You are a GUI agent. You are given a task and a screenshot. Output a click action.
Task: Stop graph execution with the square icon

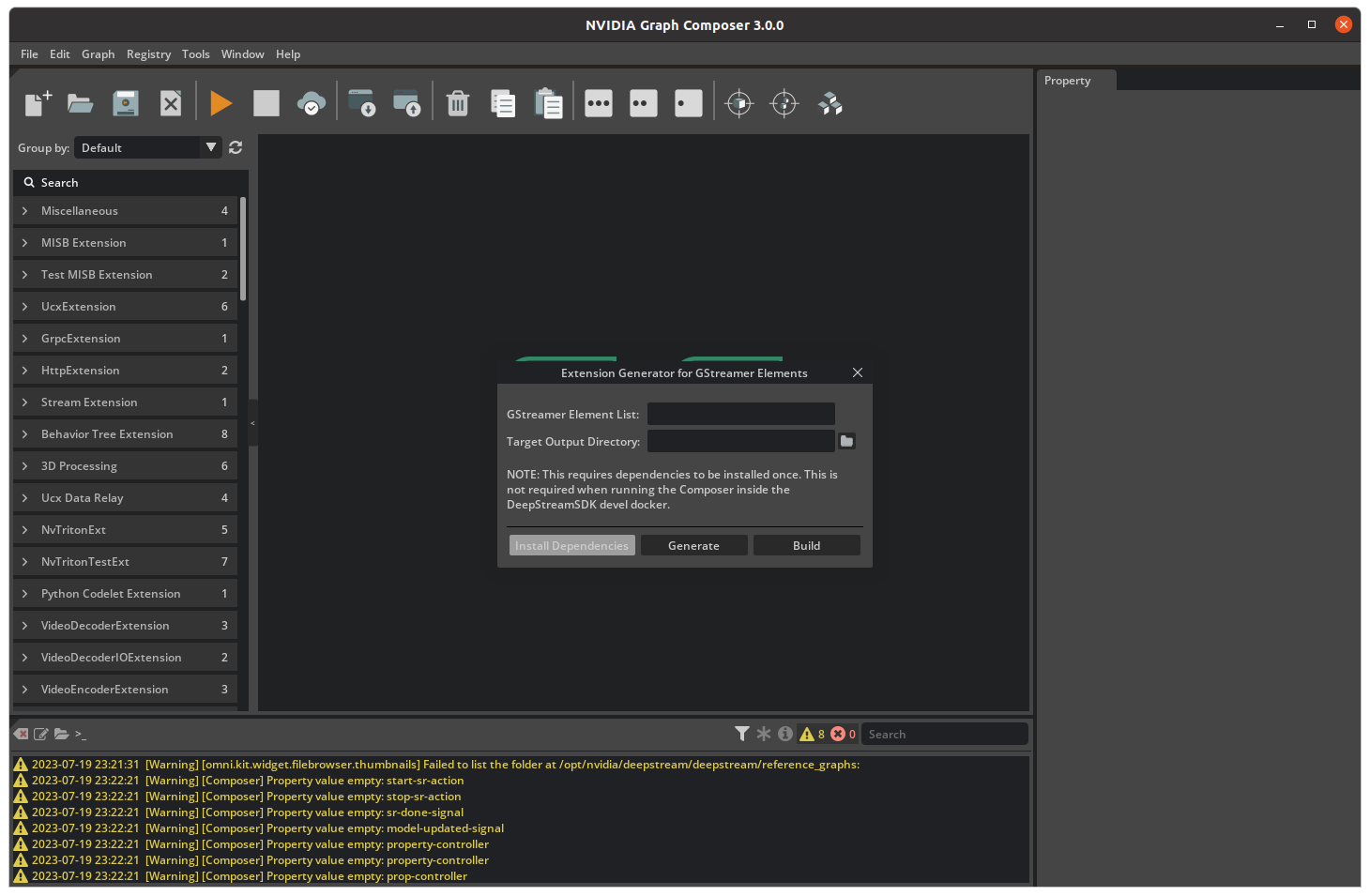(266, 103)
